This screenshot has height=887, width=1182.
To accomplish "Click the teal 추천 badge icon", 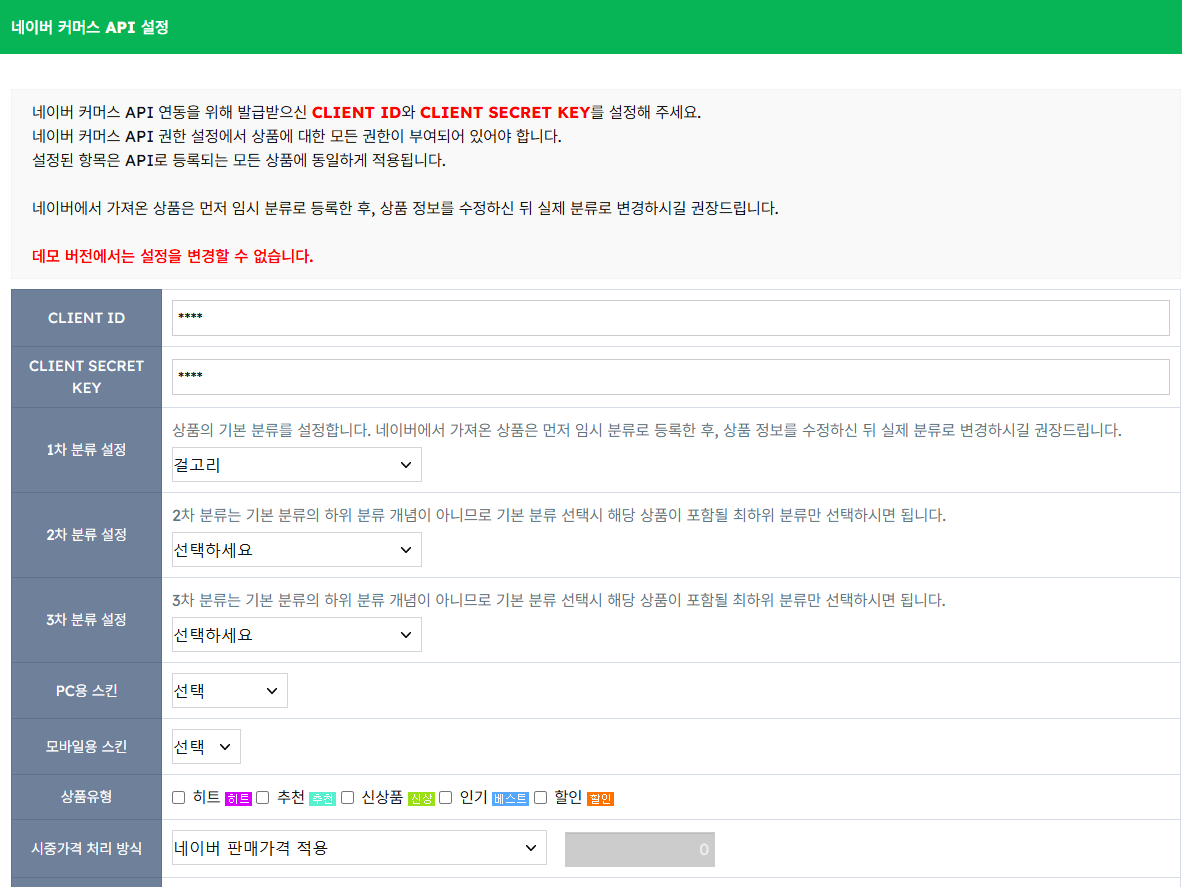I will pos(322,799).
